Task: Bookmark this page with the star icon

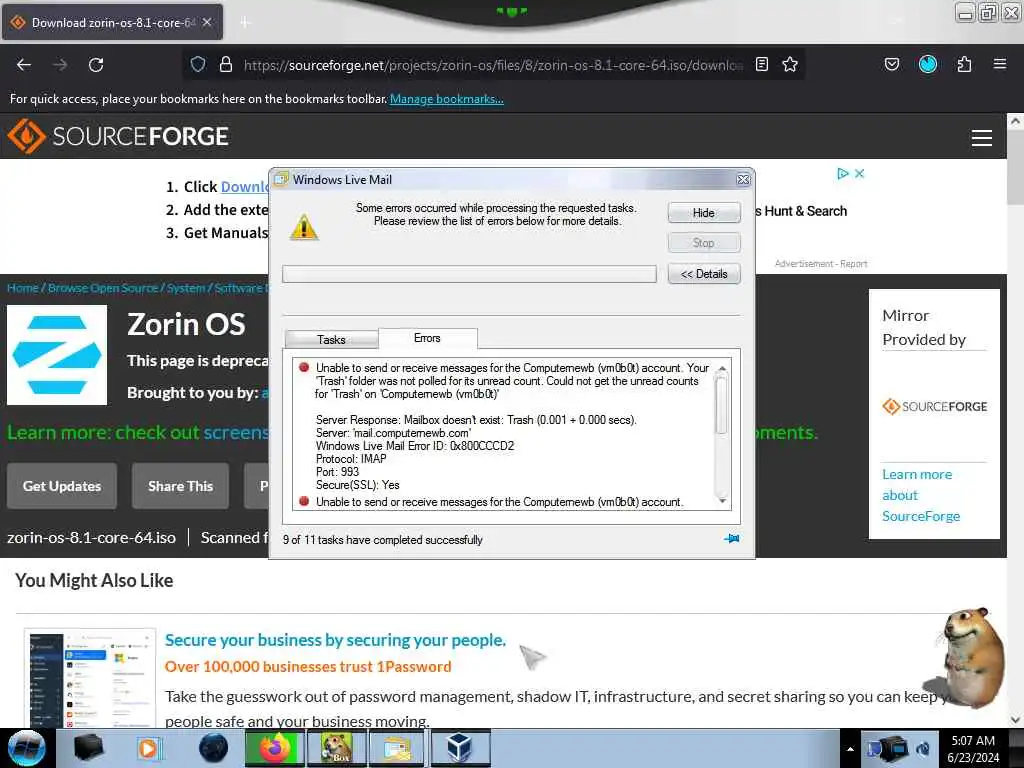Action: (x=790, y=64)
